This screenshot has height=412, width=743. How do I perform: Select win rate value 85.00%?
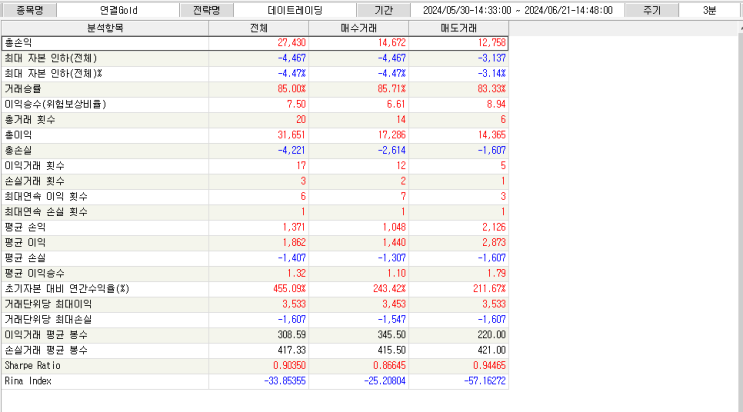(x=291, y=89)
